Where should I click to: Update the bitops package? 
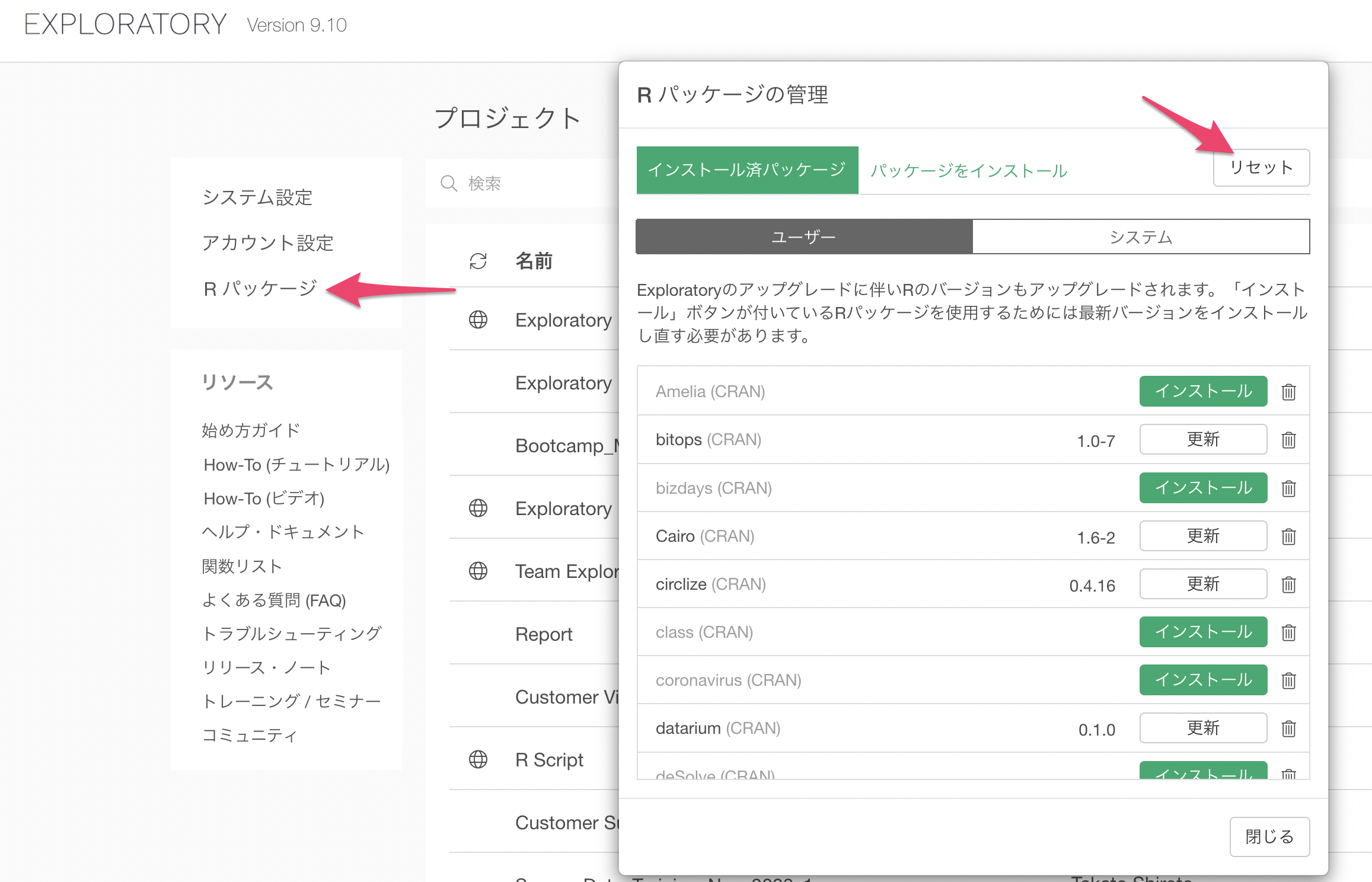[x=1203, y=439]
